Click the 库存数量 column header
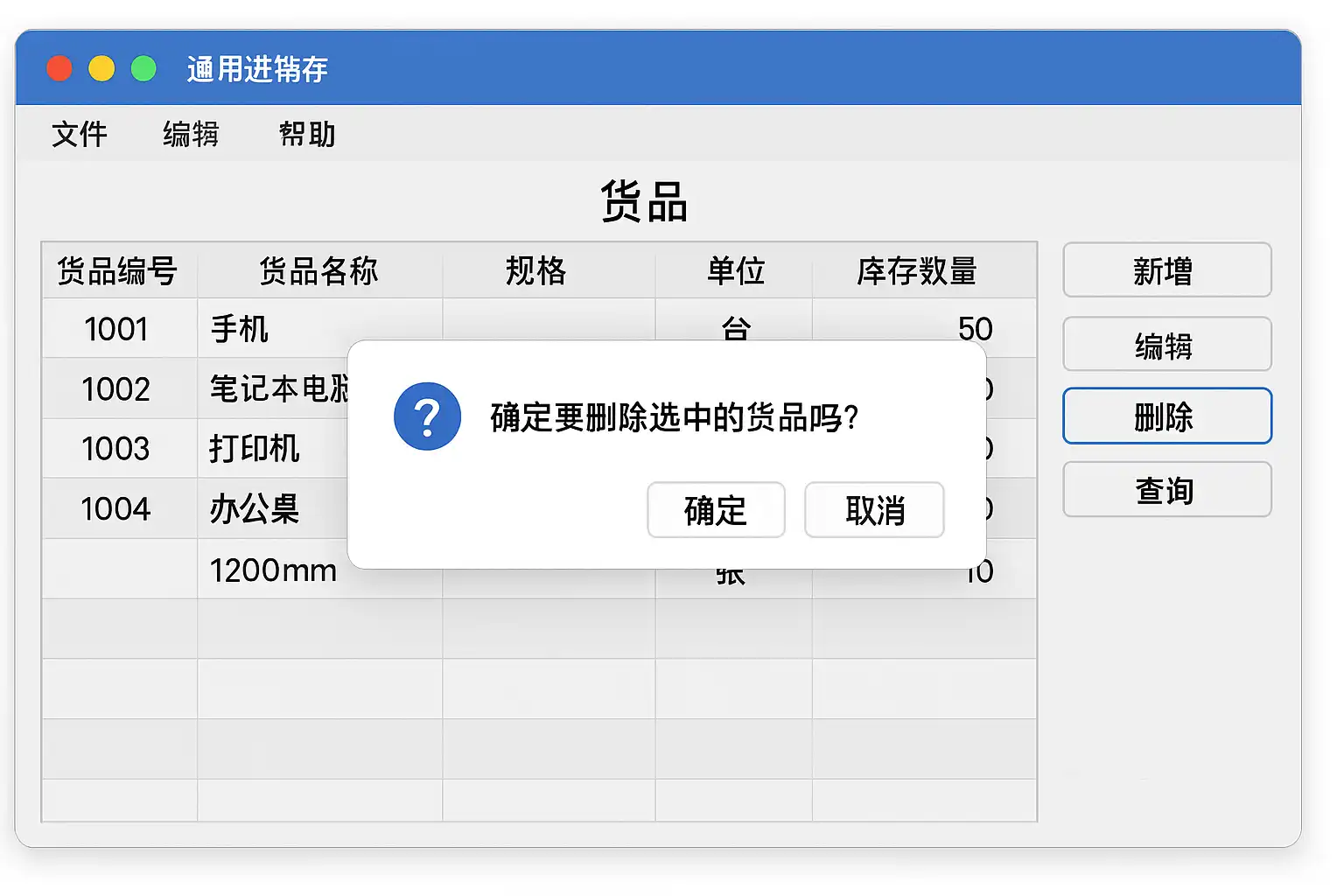This screenshot has width=1344, height=896. [x=917, y=271]
